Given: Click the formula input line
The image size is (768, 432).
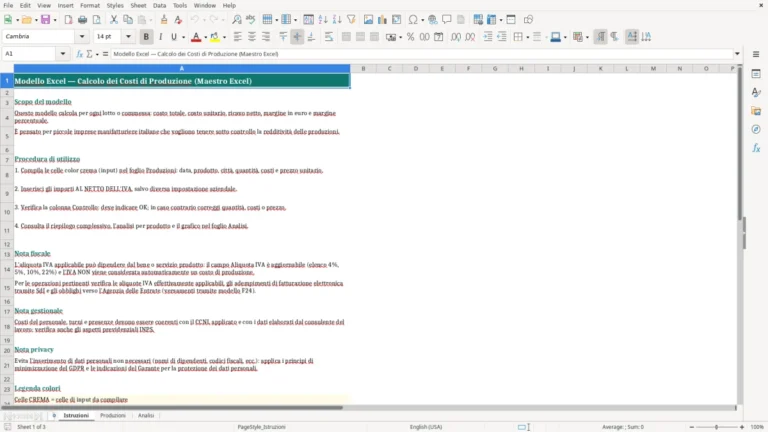Looking at the screenshot, I should [422, 54].
